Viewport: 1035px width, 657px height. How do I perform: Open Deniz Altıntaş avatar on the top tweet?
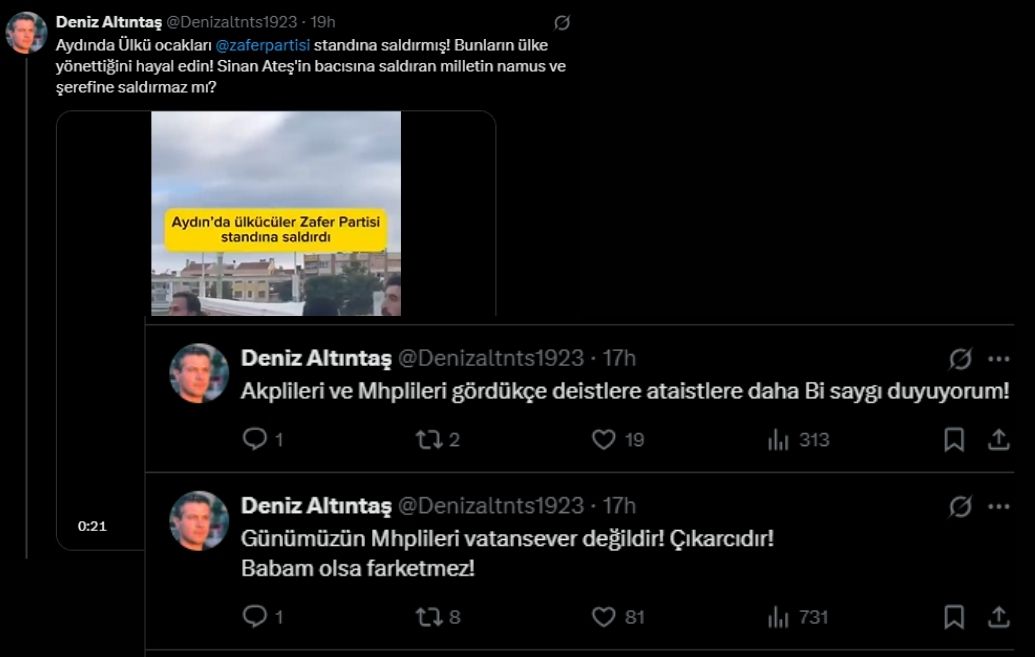(26, 32)
